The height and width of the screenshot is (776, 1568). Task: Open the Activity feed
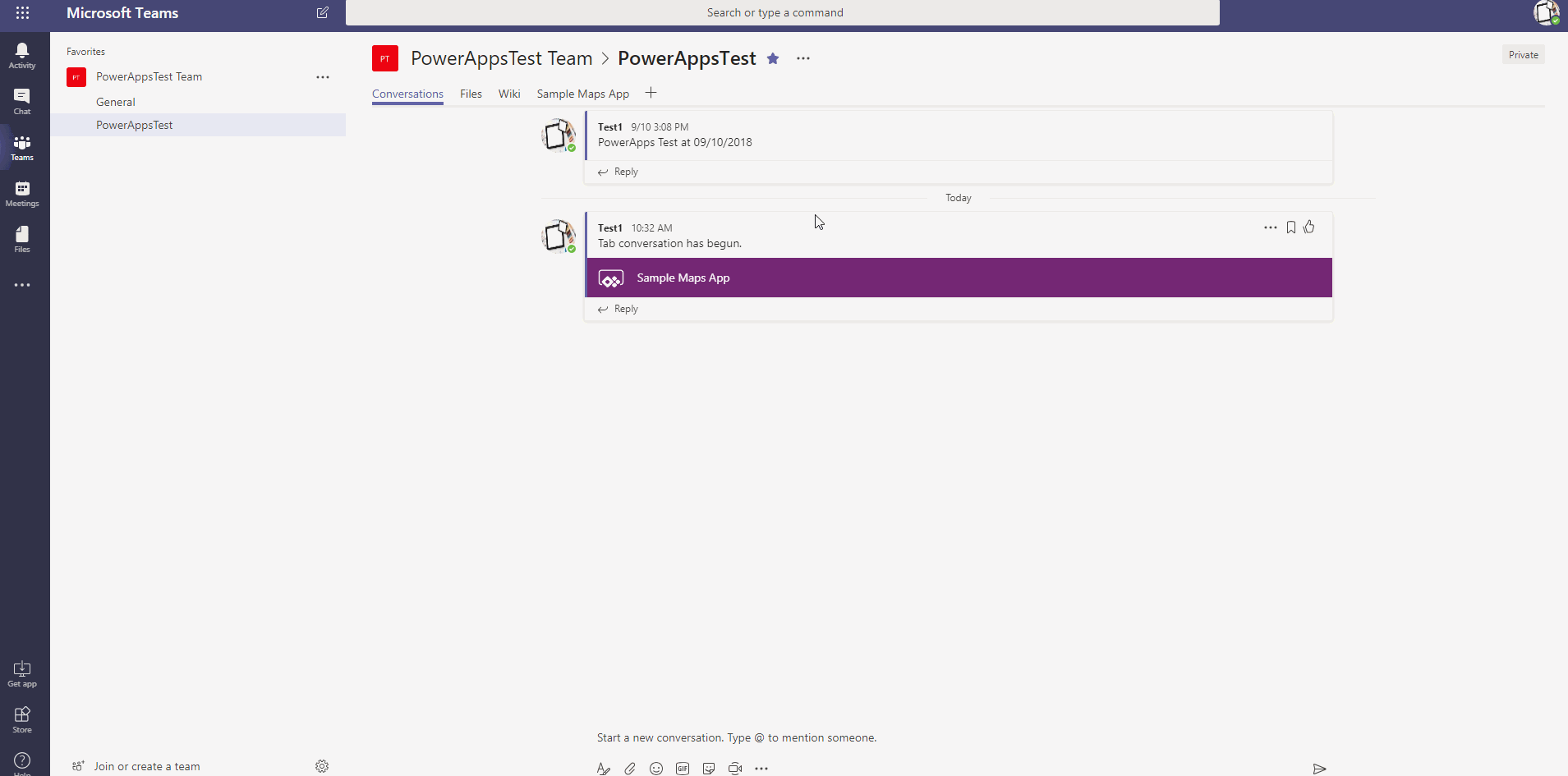coord(22,56)
